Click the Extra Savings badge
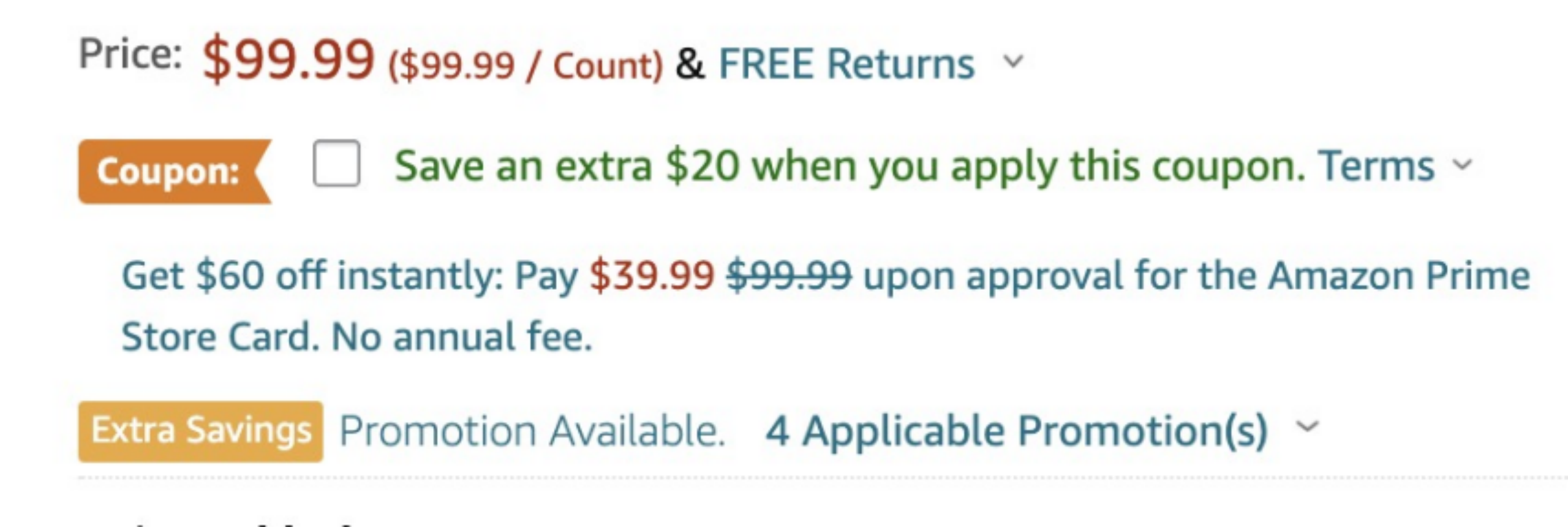 tap(200, 431)
